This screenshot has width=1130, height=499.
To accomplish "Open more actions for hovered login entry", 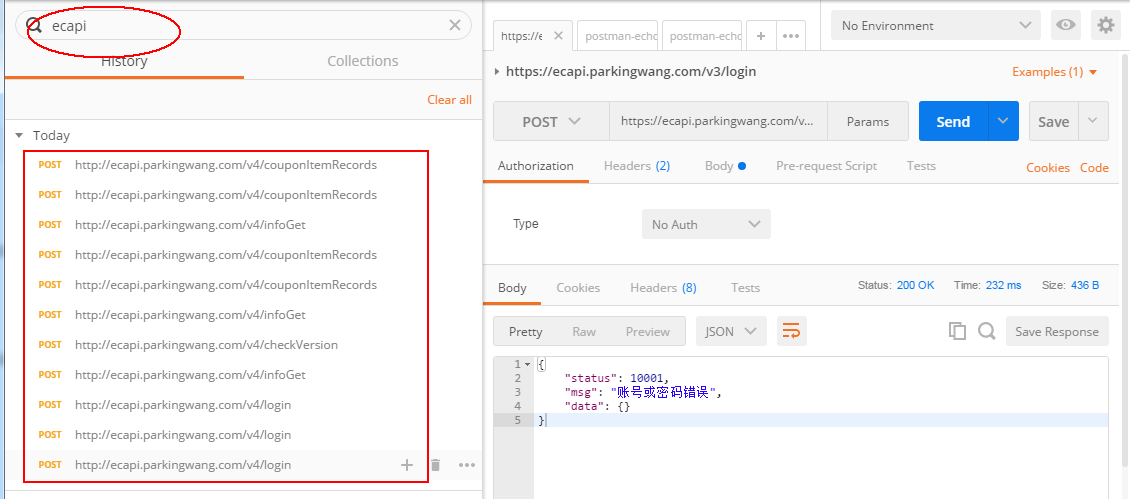I will click(x=467, y=465).
